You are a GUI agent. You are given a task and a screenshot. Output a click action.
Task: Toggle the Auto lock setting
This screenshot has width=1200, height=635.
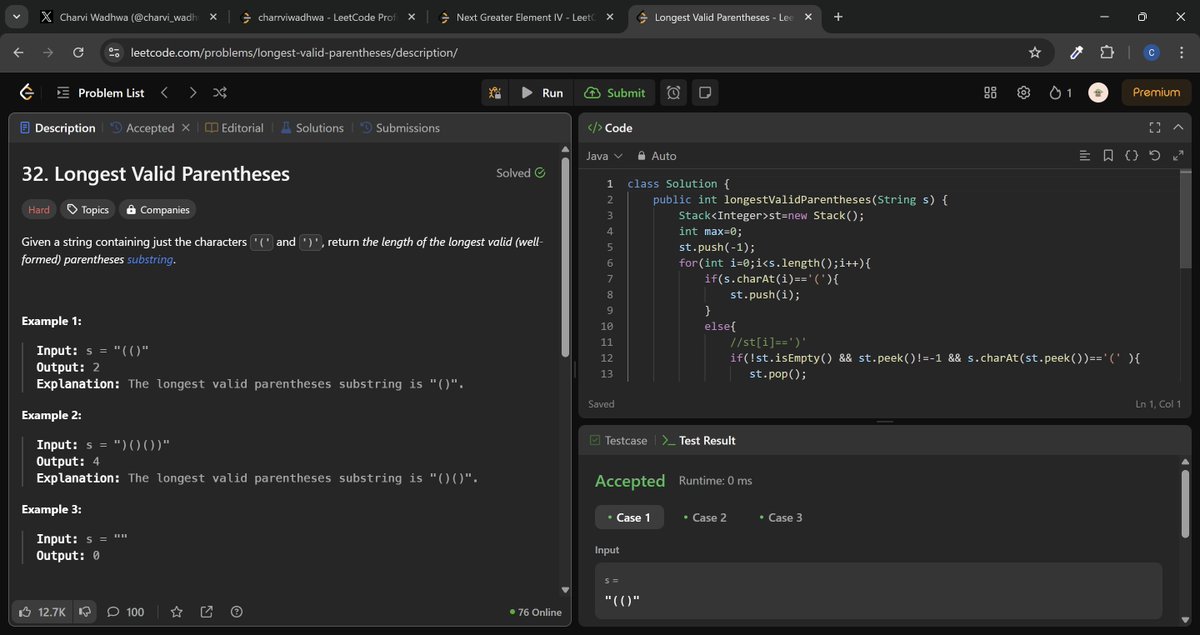656,156
